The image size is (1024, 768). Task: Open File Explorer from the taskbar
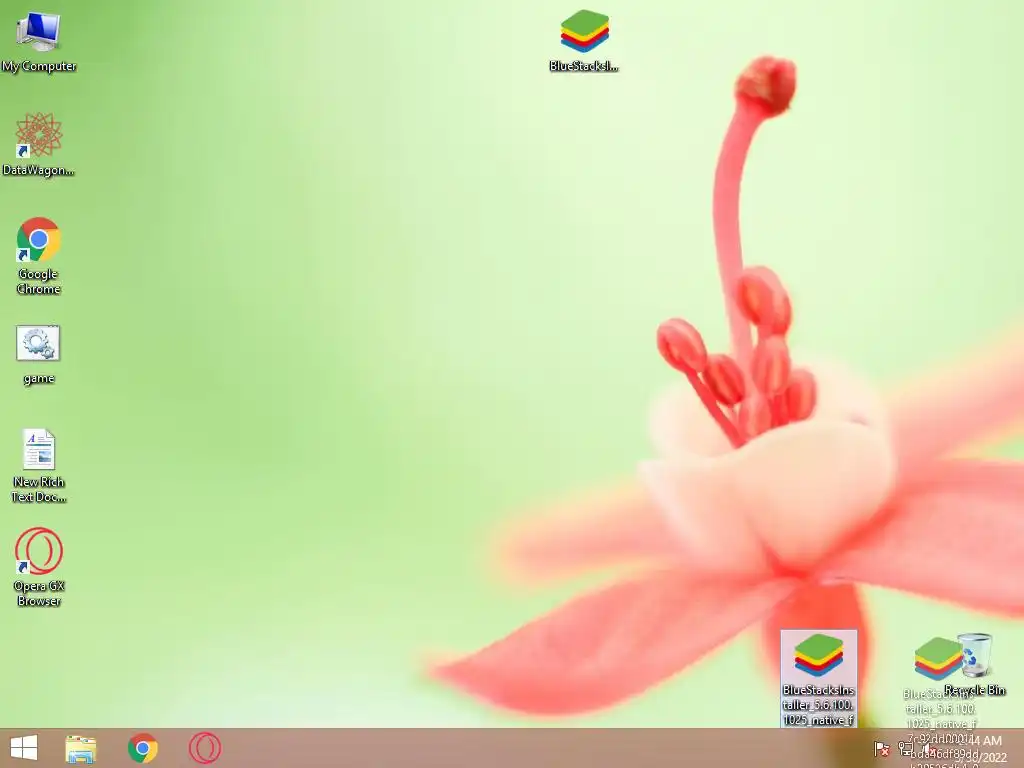pyautogui.click(x=81, y=748)
